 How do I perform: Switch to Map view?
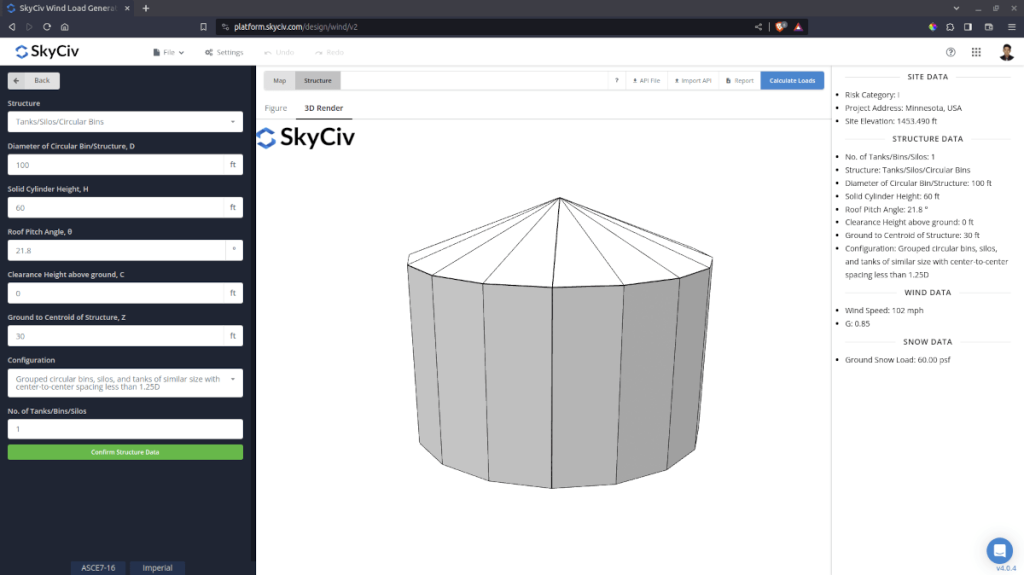(279, 80)
